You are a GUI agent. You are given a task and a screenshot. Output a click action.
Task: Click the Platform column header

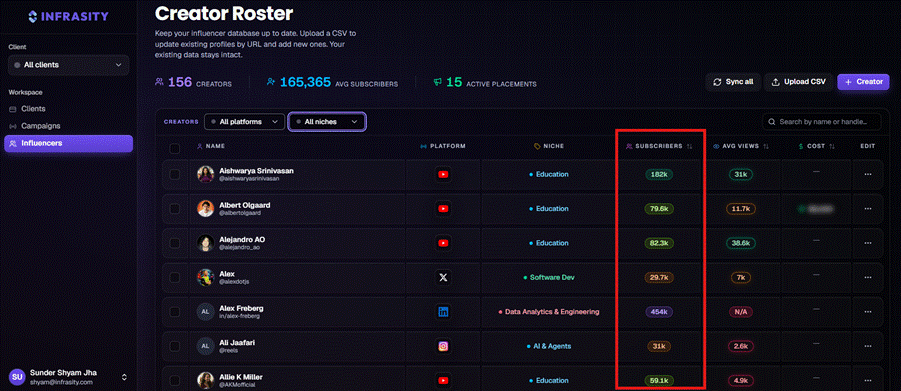[x=443, y=147]
